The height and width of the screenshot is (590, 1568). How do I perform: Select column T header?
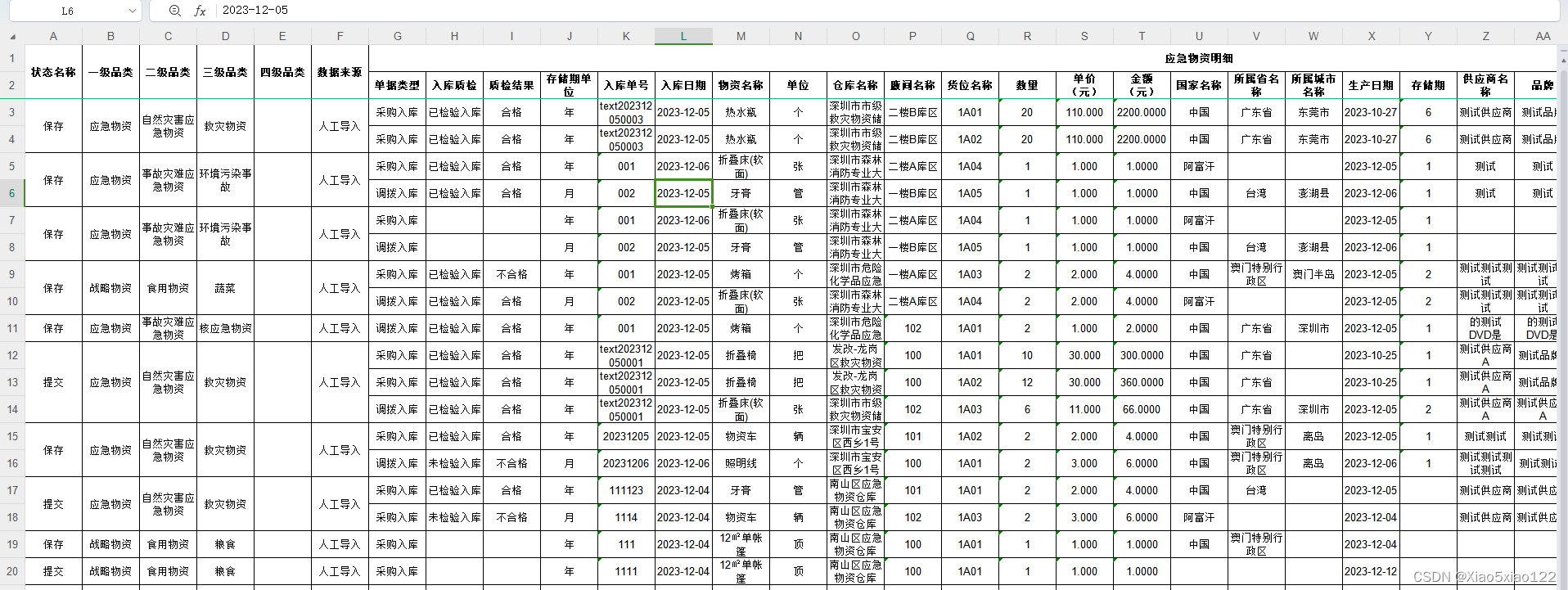(x=1142, y=36)
